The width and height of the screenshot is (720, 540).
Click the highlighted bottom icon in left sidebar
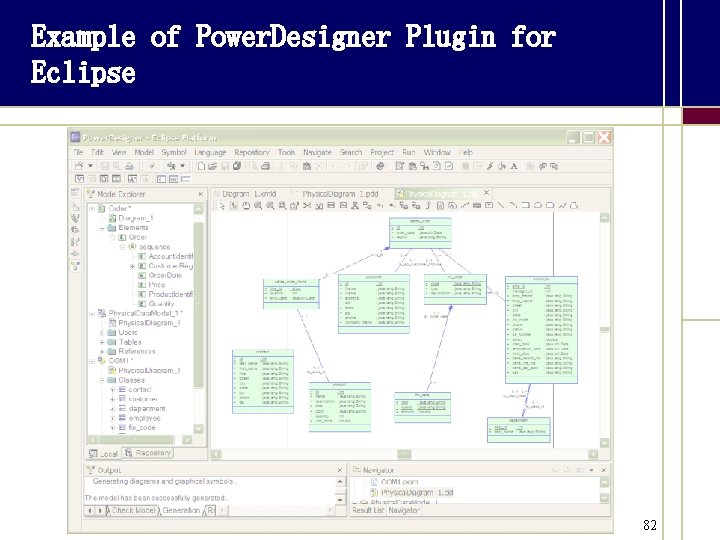75,265
